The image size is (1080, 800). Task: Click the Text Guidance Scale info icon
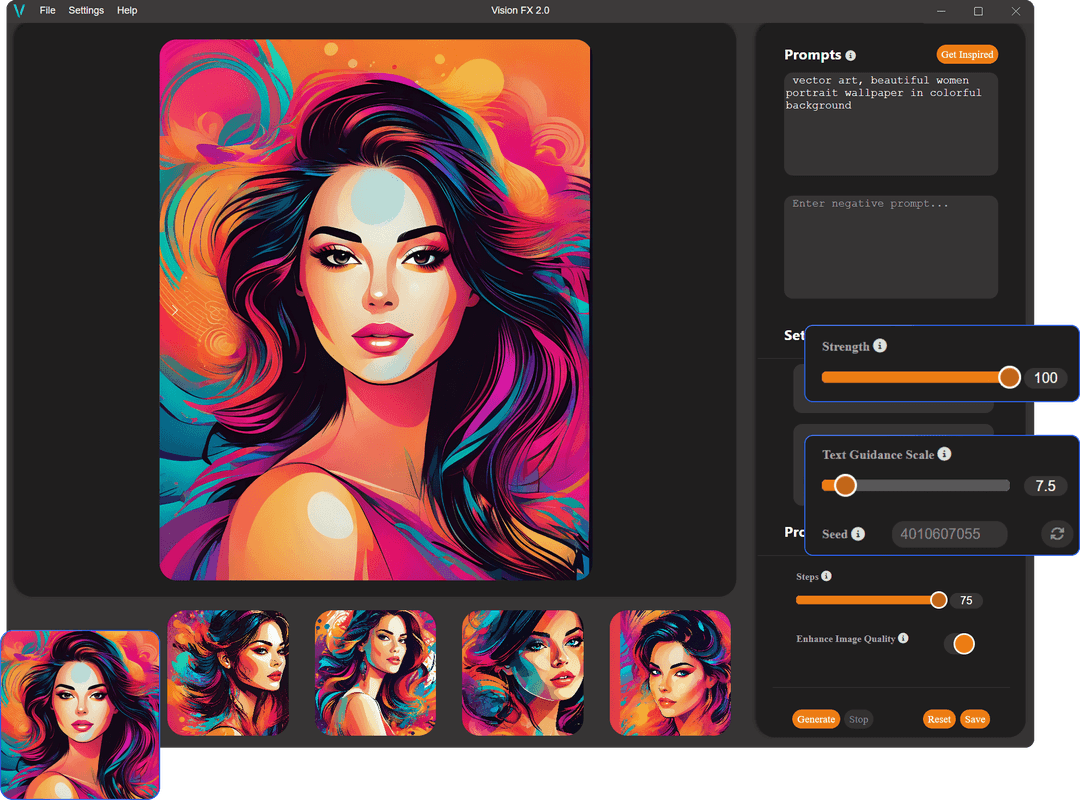click(x=944, y=453)
